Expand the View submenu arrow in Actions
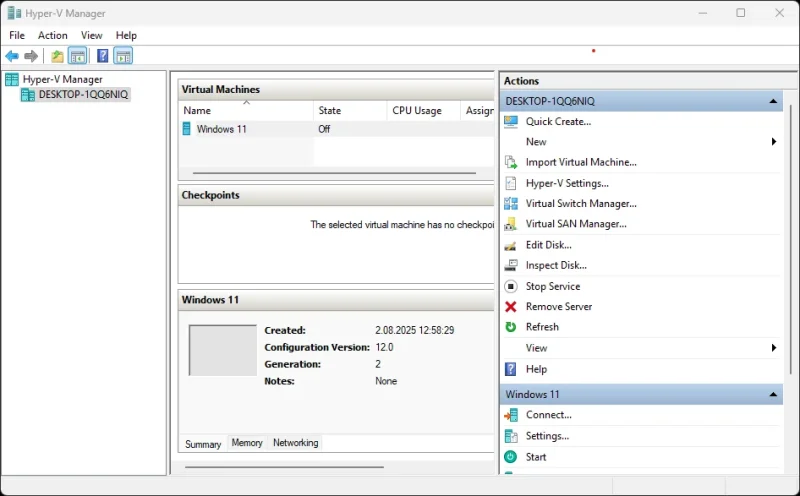Screen dimensions: 800x496 774,348
